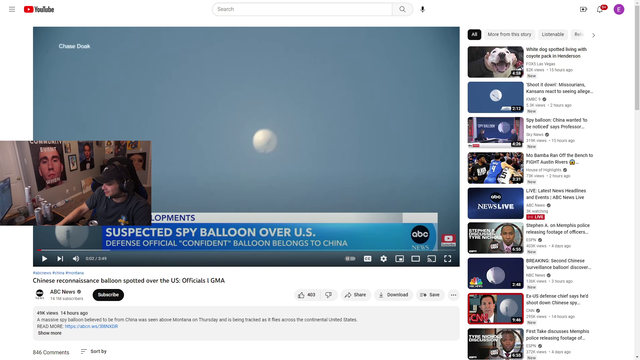Show next filter chips with arrow
The width and height of the screenshot is (640, 360).
tap(593, 35)
